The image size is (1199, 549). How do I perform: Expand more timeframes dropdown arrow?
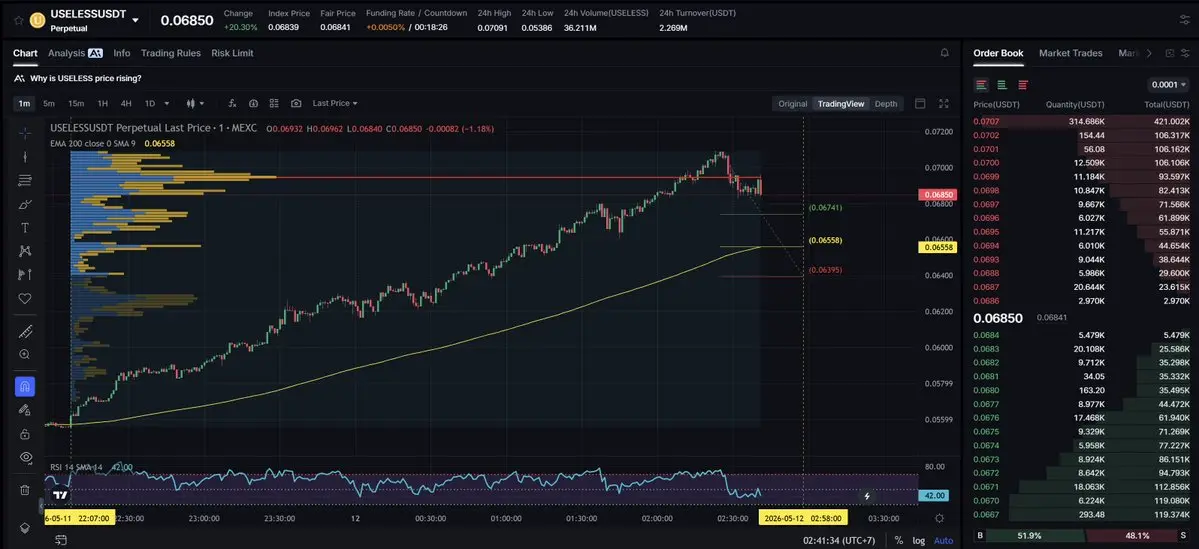[167, 103]
